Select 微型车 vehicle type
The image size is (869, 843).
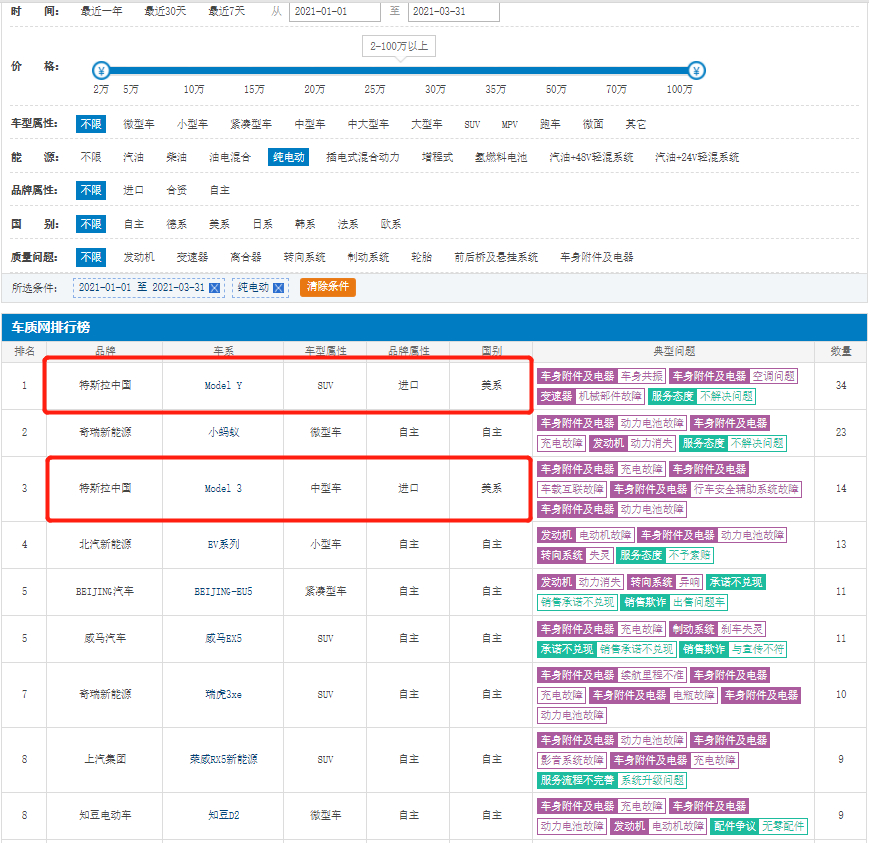click(x=139, y=124)
